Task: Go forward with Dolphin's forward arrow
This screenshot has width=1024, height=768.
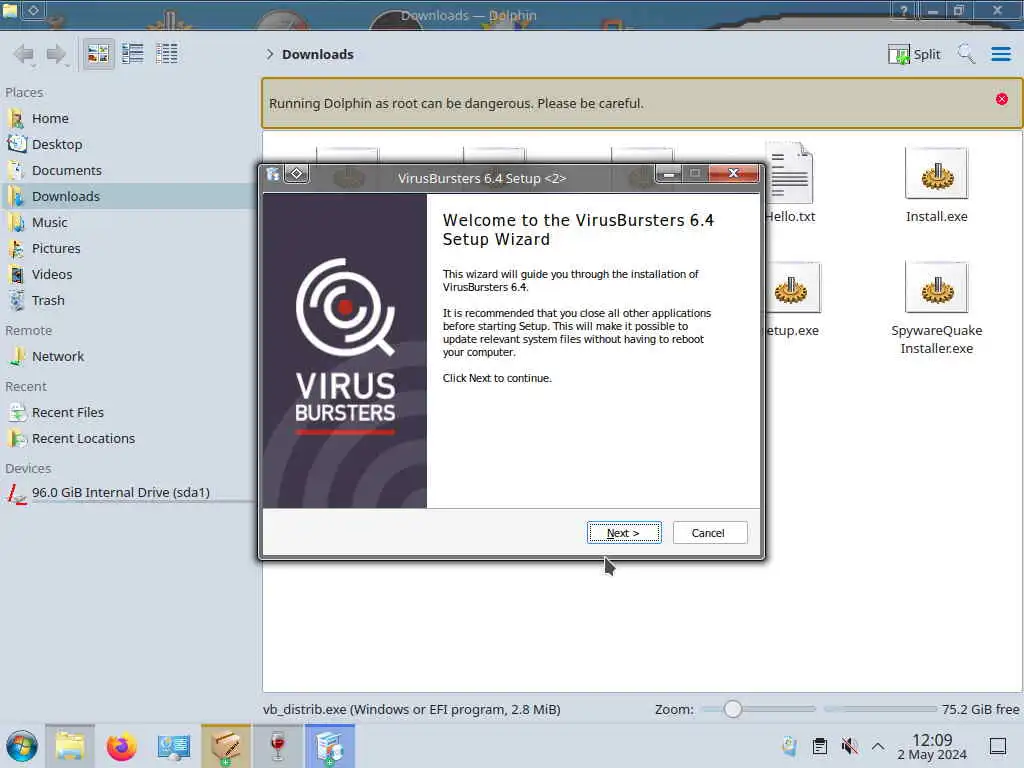Action: click(x=56, y=54)
